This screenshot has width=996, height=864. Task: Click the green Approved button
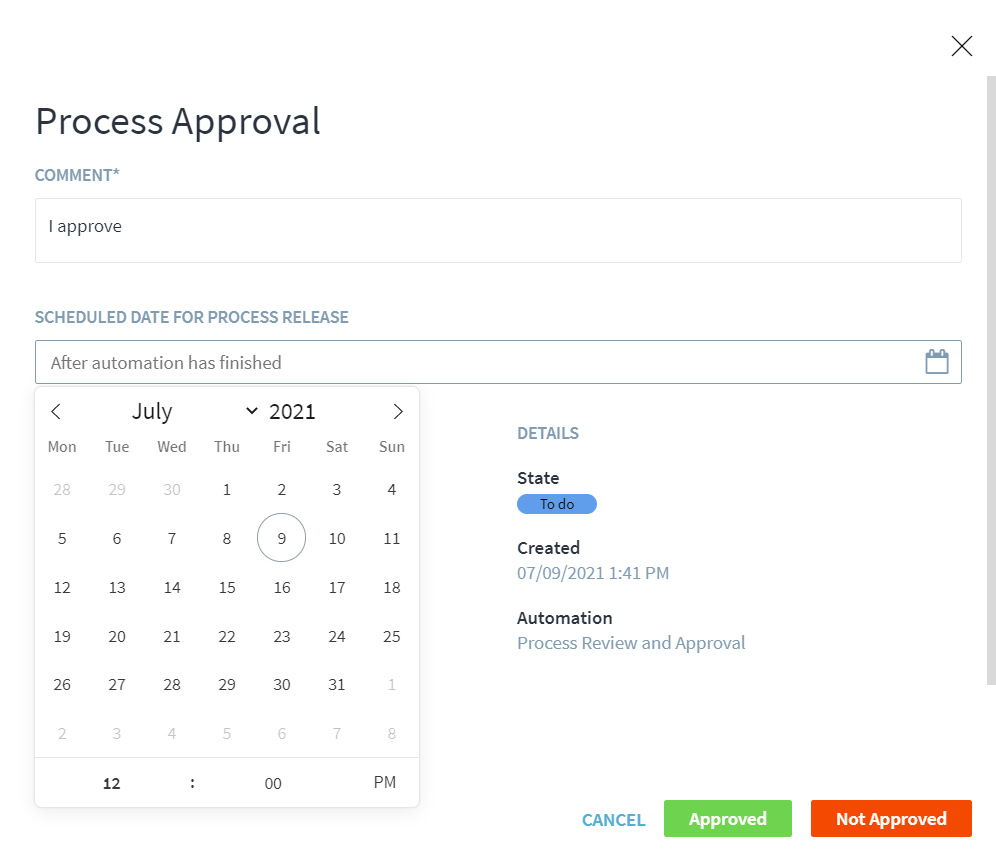click(727, 819)
